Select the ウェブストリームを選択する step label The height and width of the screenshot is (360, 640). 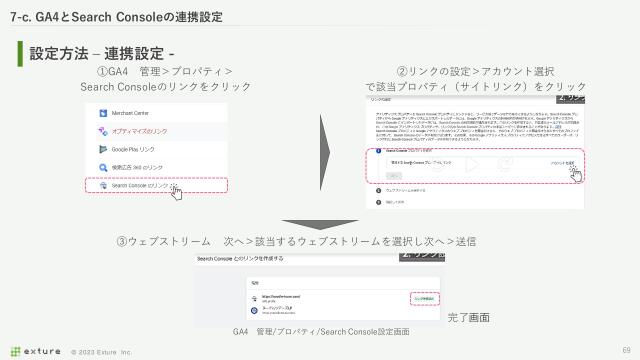pyautogui.click(x=405, y=191)
